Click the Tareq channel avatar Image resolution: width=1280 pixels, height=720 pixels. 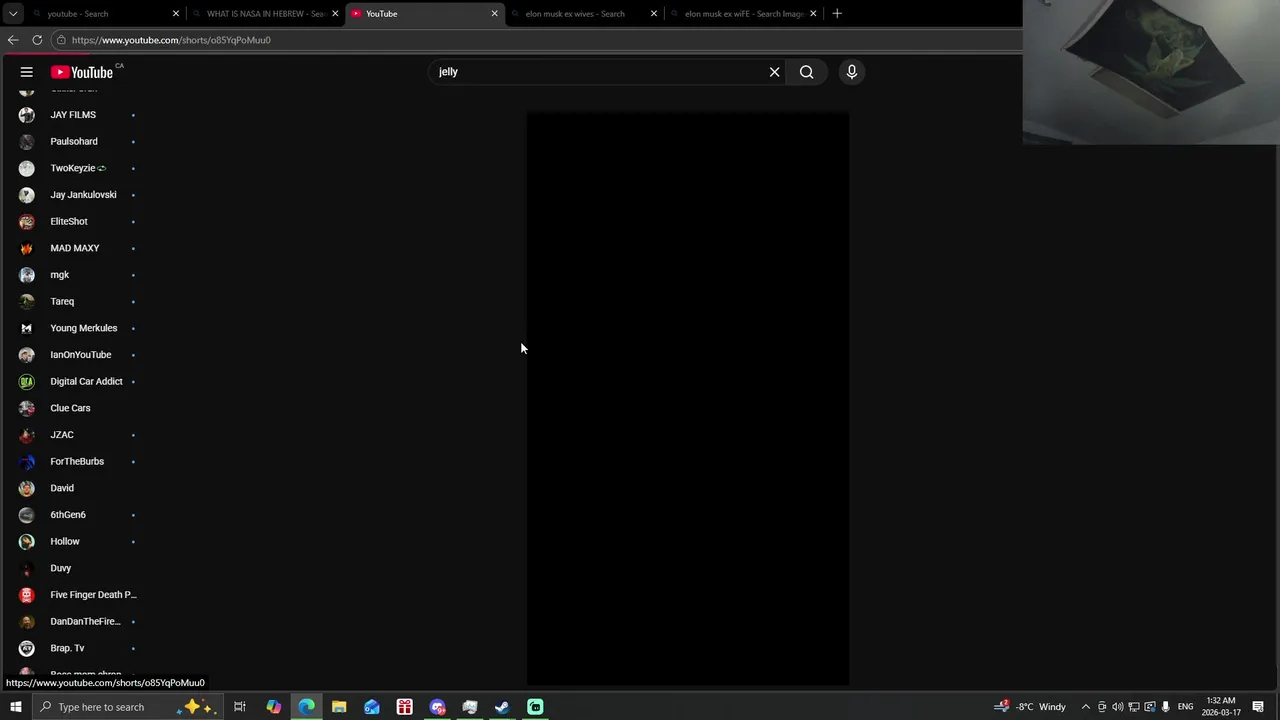click(27, 302)
